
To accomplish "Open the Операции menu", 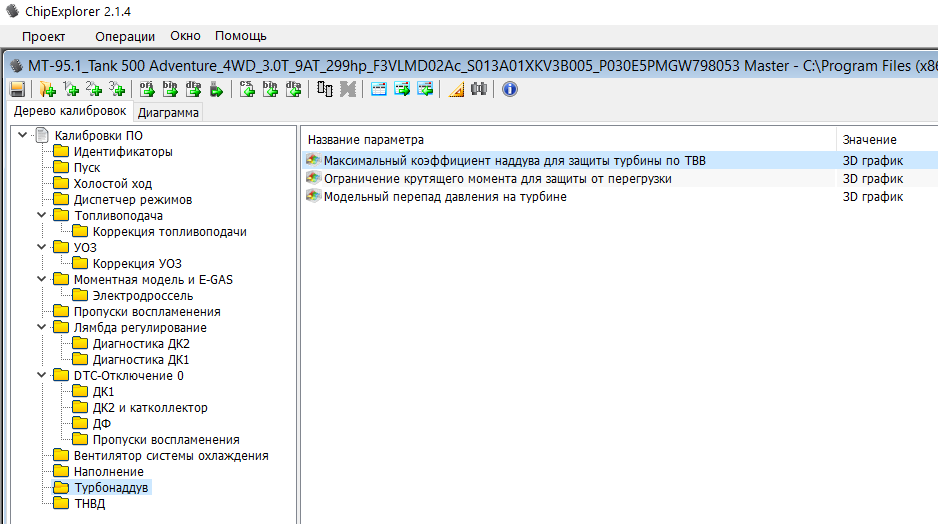I will tap(125, 36).
